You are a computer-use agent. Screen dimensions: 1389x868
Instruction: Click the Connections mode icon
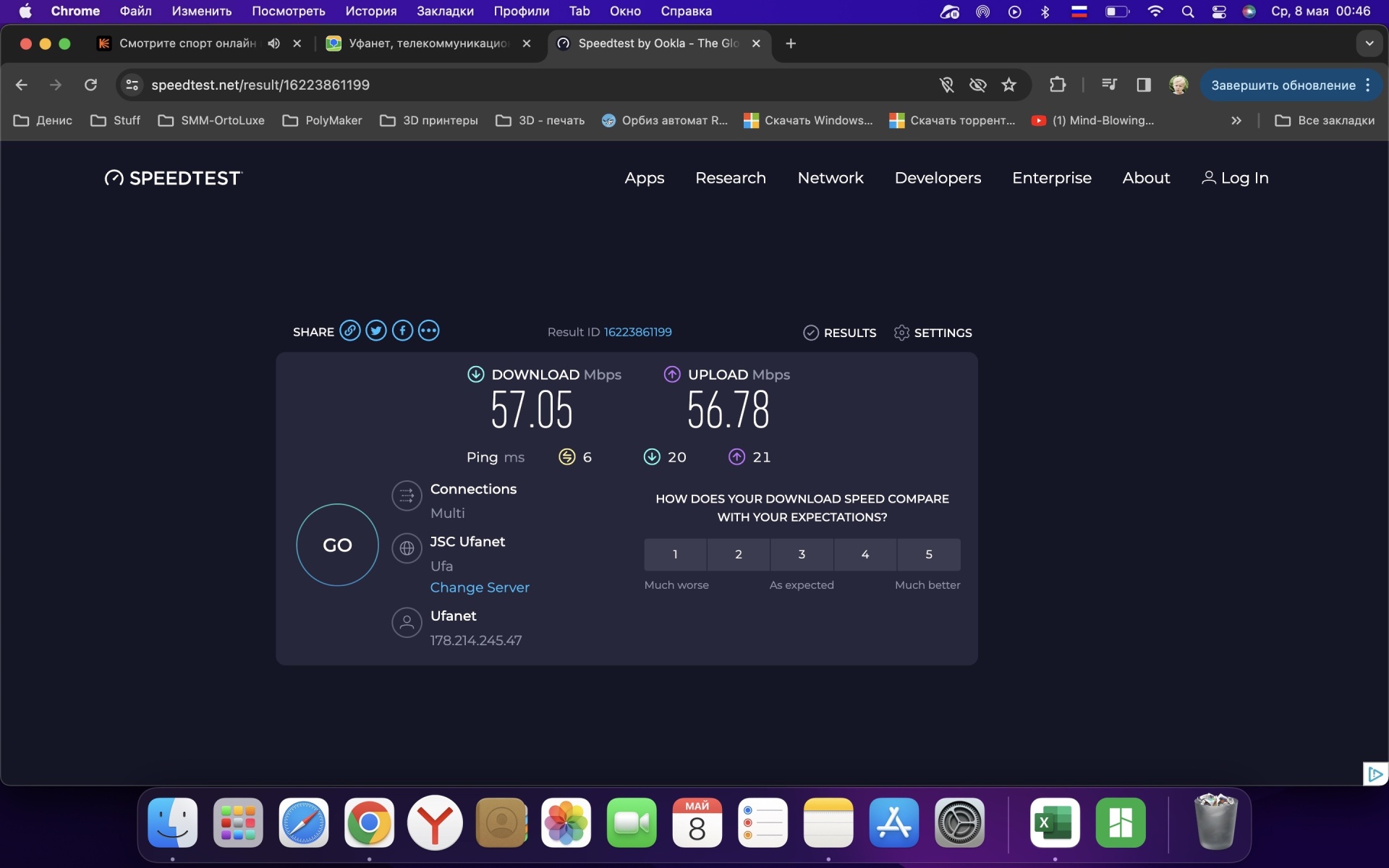click(x=407, y=495)
